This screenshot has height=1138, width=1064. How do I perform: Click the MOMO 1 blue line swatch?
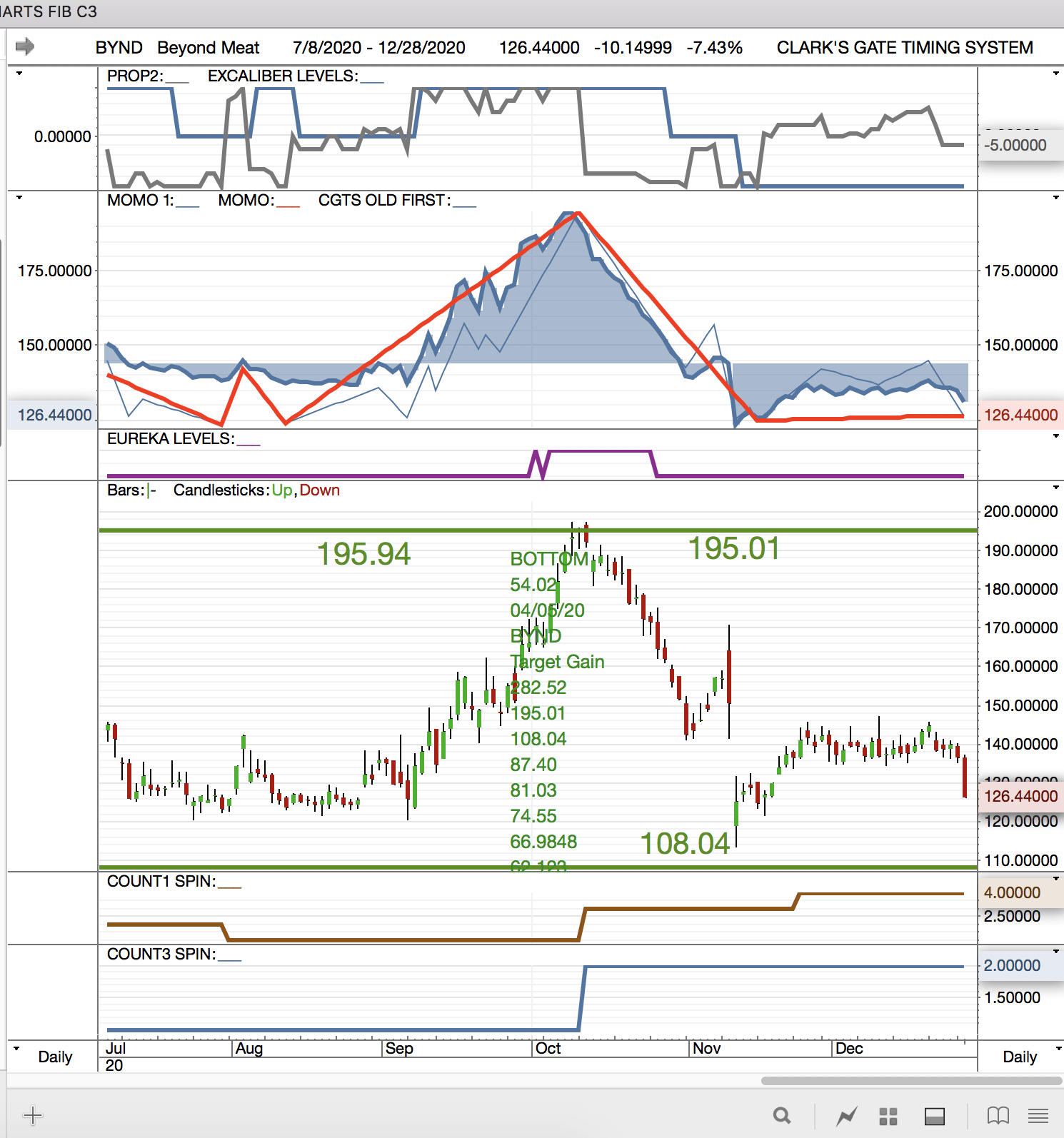pos(187,206)
